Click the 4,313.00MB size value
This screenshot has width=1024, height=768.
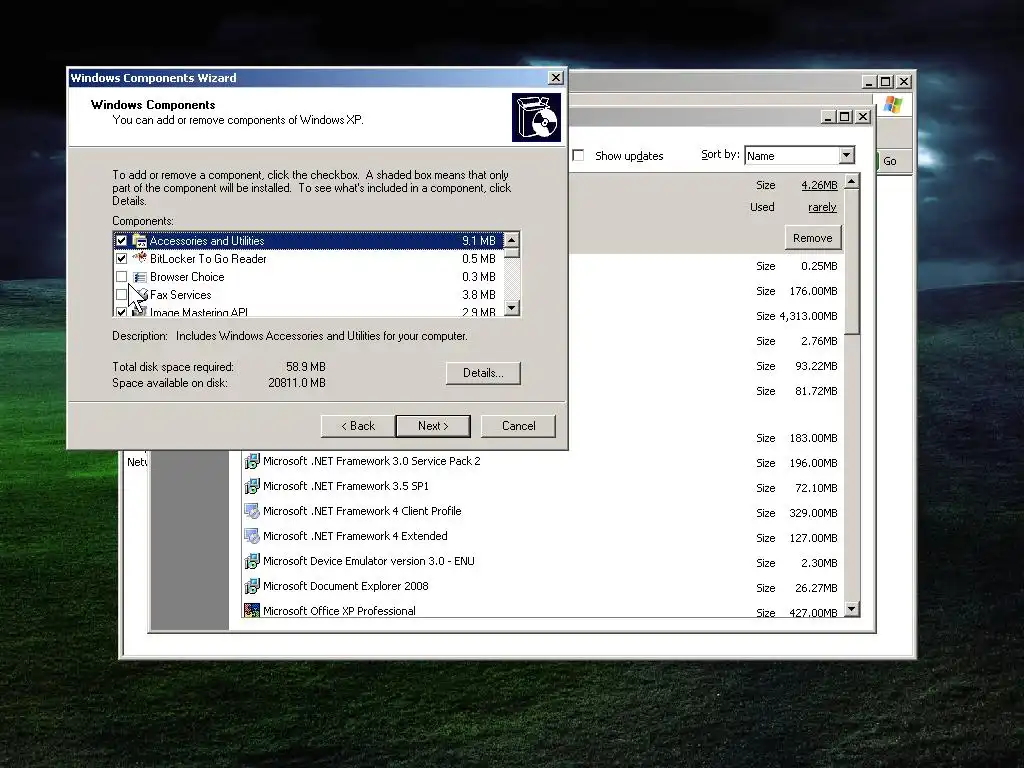pos(808,316)
